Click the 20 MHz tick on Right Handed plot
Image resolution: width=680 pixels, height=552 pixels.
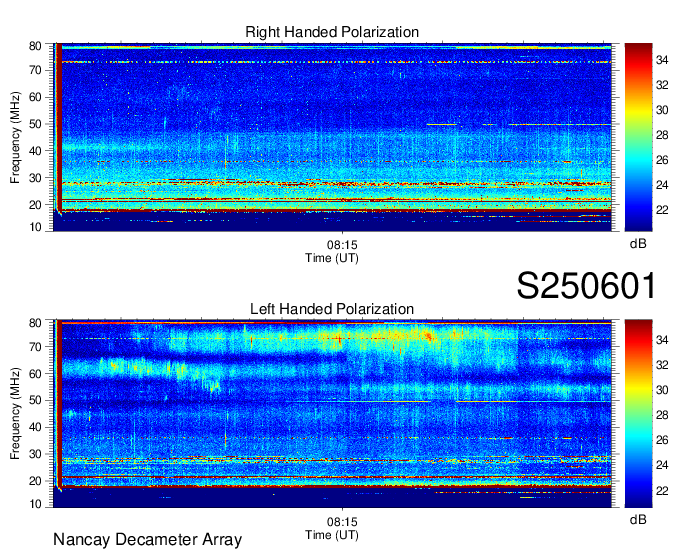coord(35,205)
